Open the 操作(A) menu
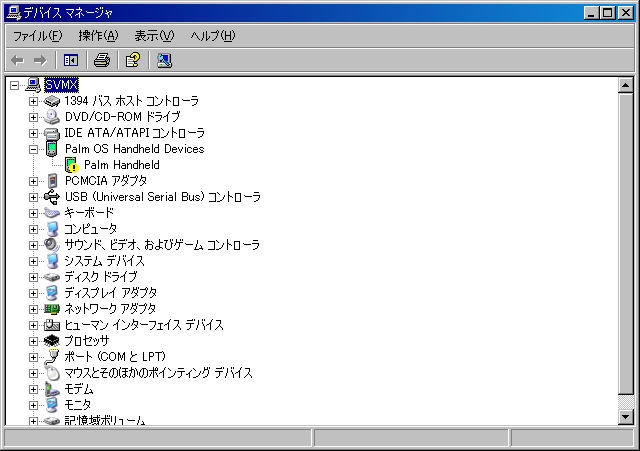Screen dimensions: 640x451 point(98,36)
